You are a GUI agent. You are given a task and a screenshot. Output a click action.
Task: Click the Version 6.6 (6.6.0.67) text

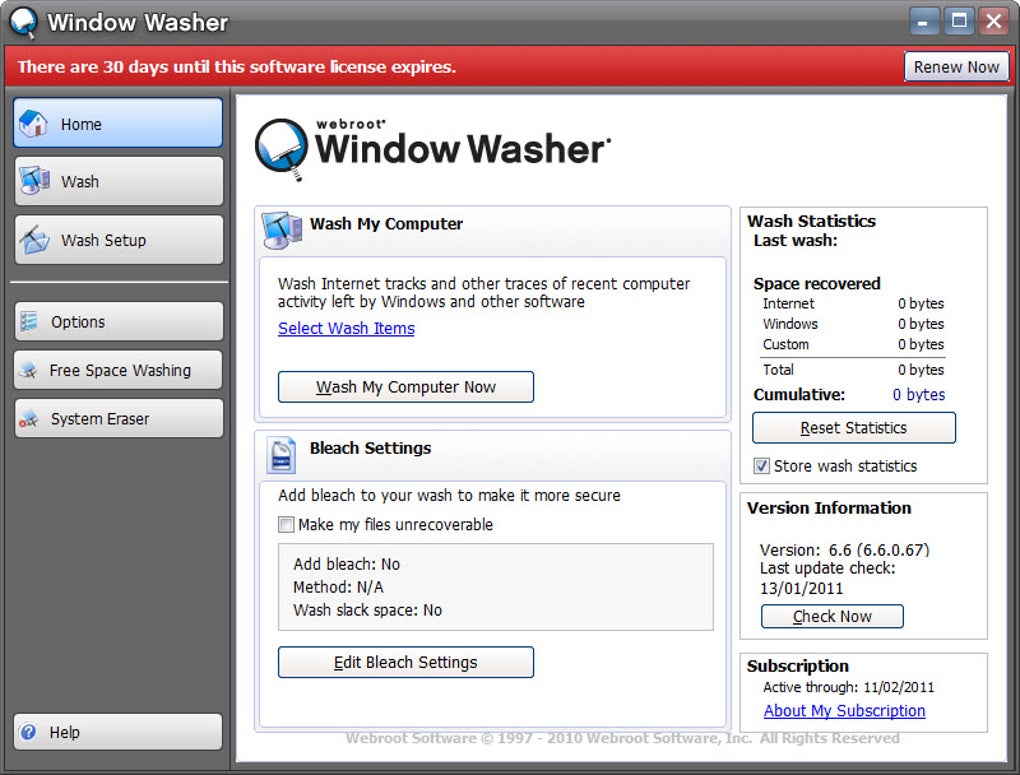844,550
